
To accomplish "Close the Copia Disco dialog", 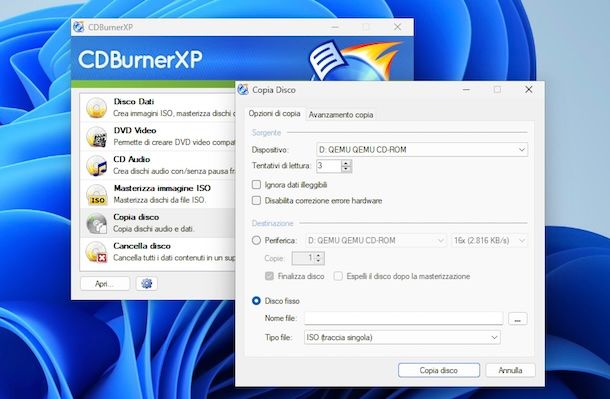I will point(528,89).
